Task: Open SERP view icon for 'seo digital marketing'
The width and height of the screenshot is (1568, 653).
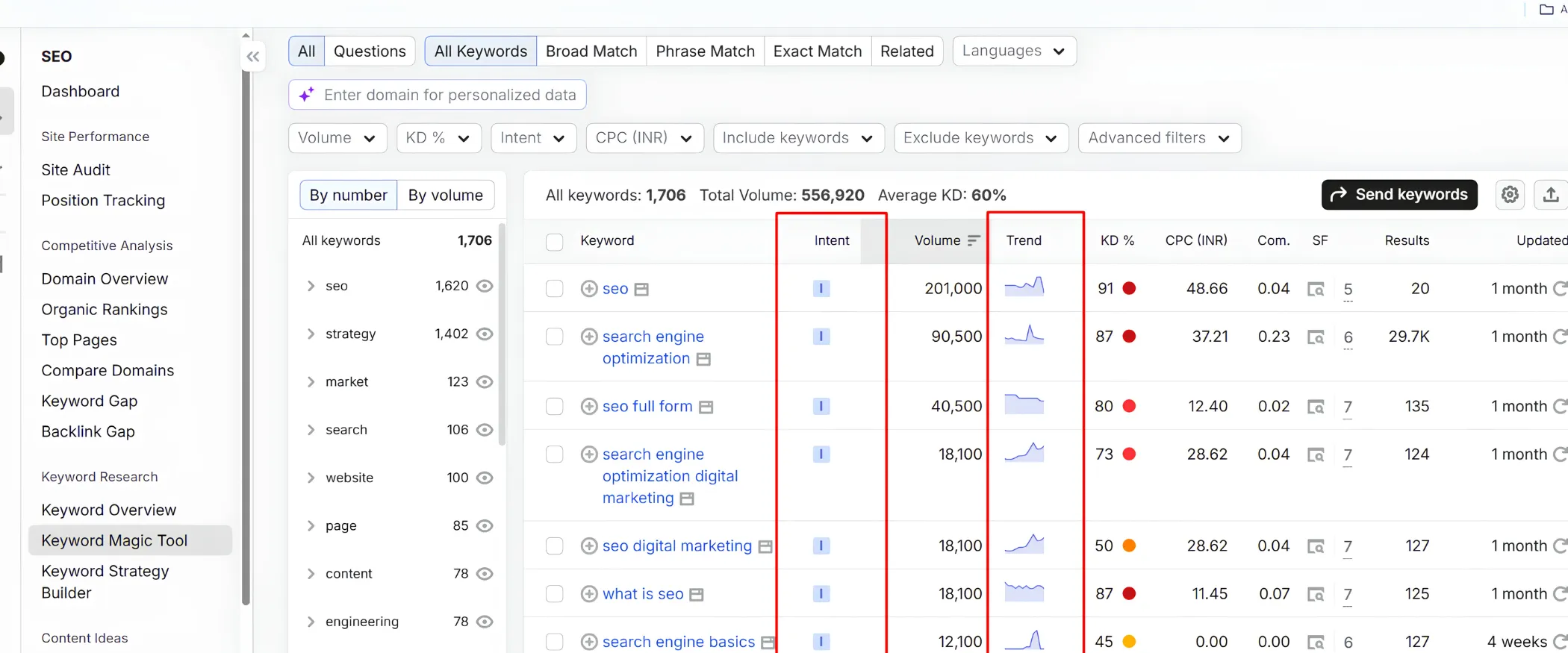Action: (1316, 546)
